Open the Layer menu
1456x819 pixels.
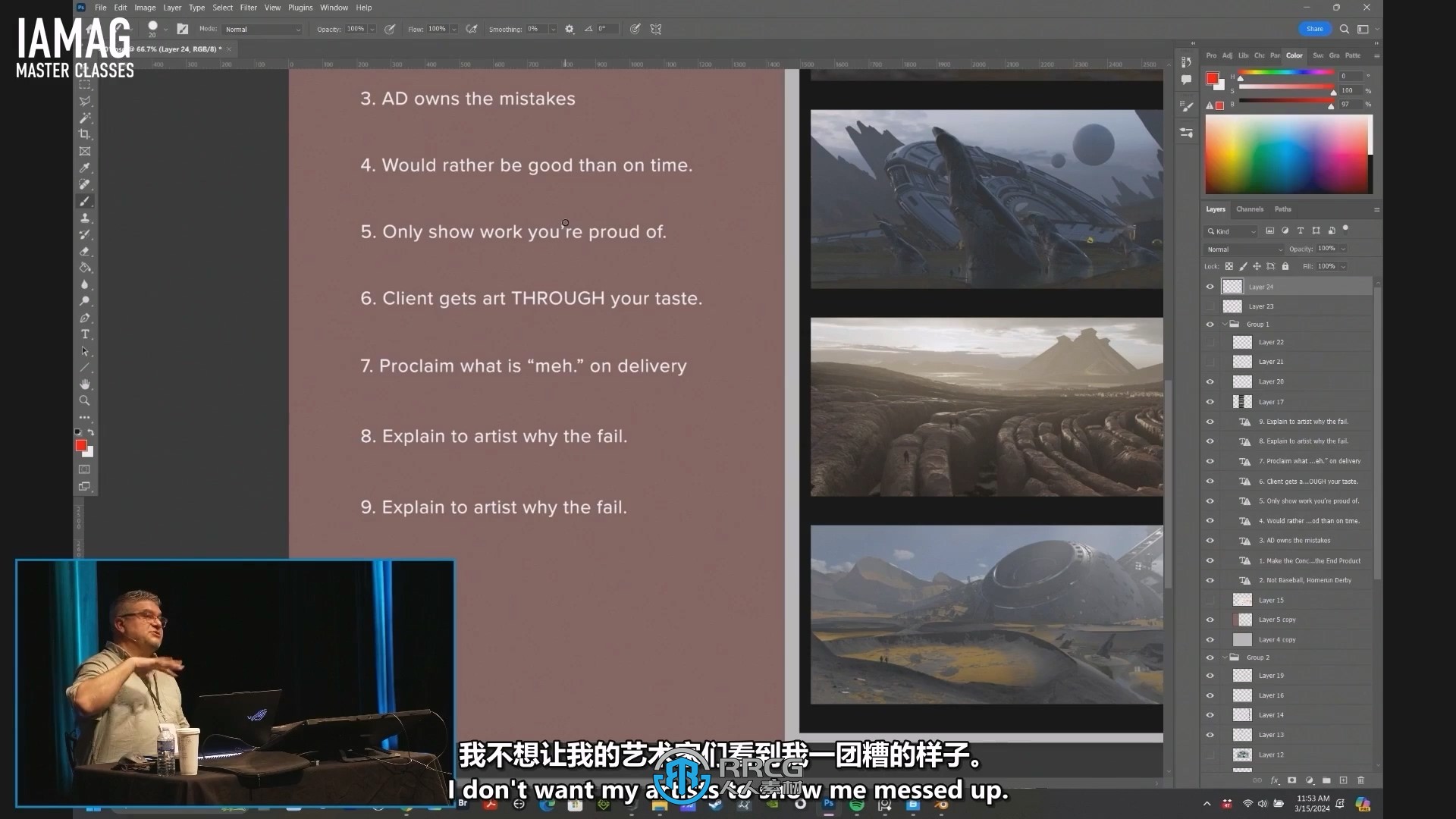pyautogui.click(x=172, y=8)
